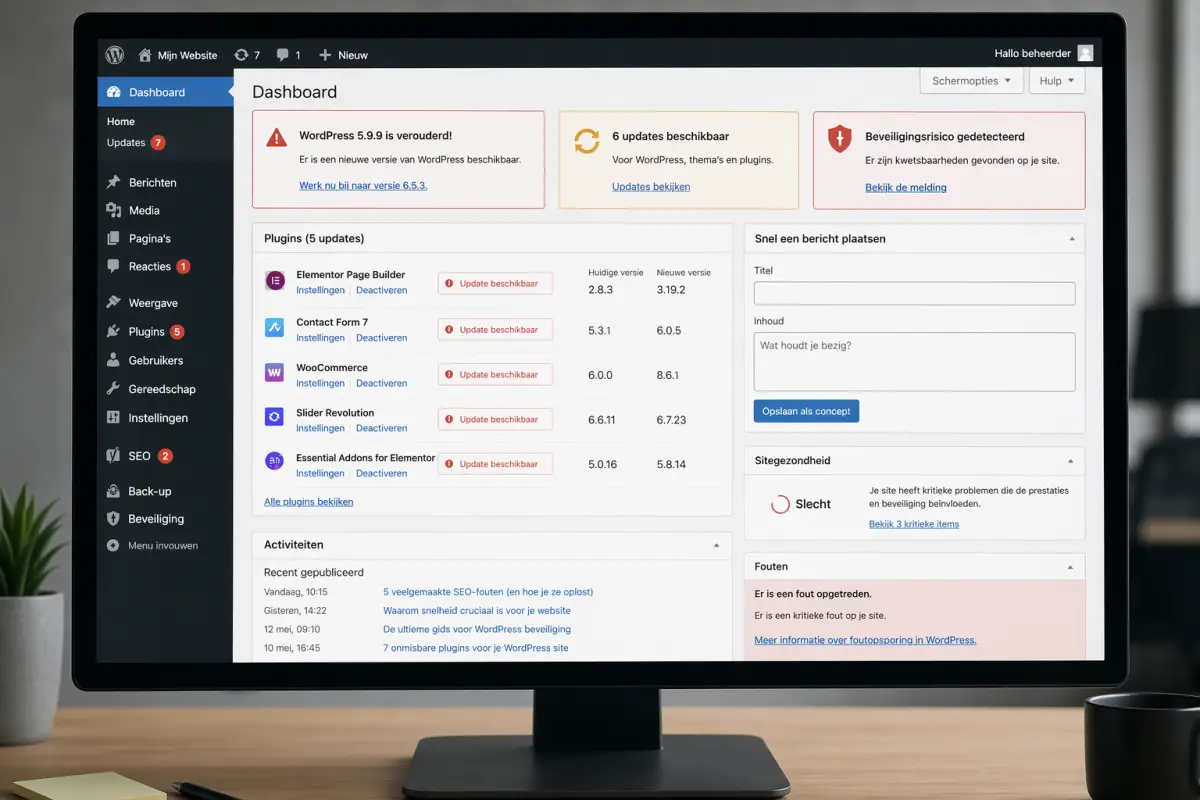This screenshot has width=1200, height=800.
Task: Click Werk nu bij naar versie 6.5.3 link
Action: (363, 185)
